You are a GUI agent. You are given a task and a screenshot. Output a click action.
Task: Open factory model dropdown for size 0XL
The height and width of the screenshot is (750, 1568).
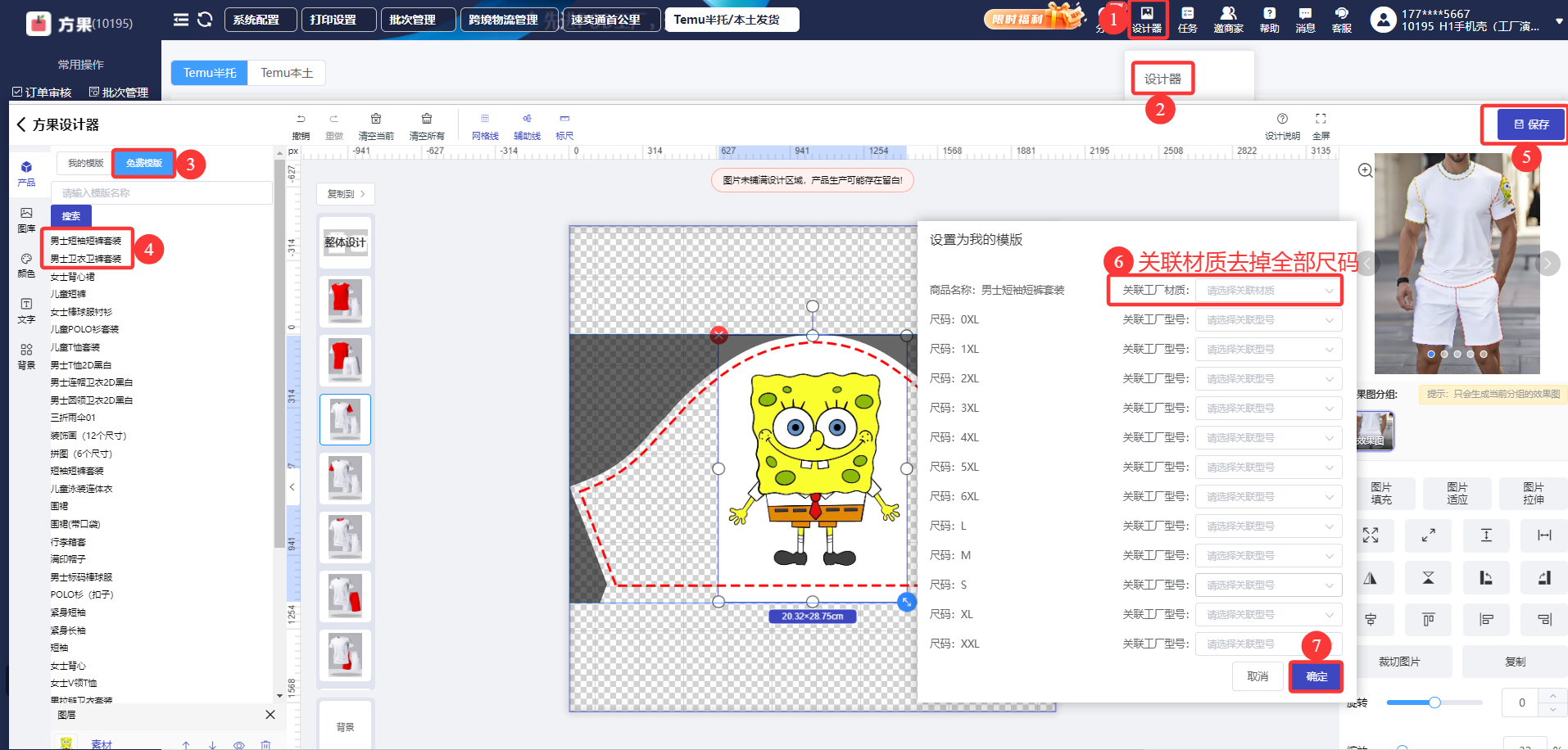(x=1268, y=320)
